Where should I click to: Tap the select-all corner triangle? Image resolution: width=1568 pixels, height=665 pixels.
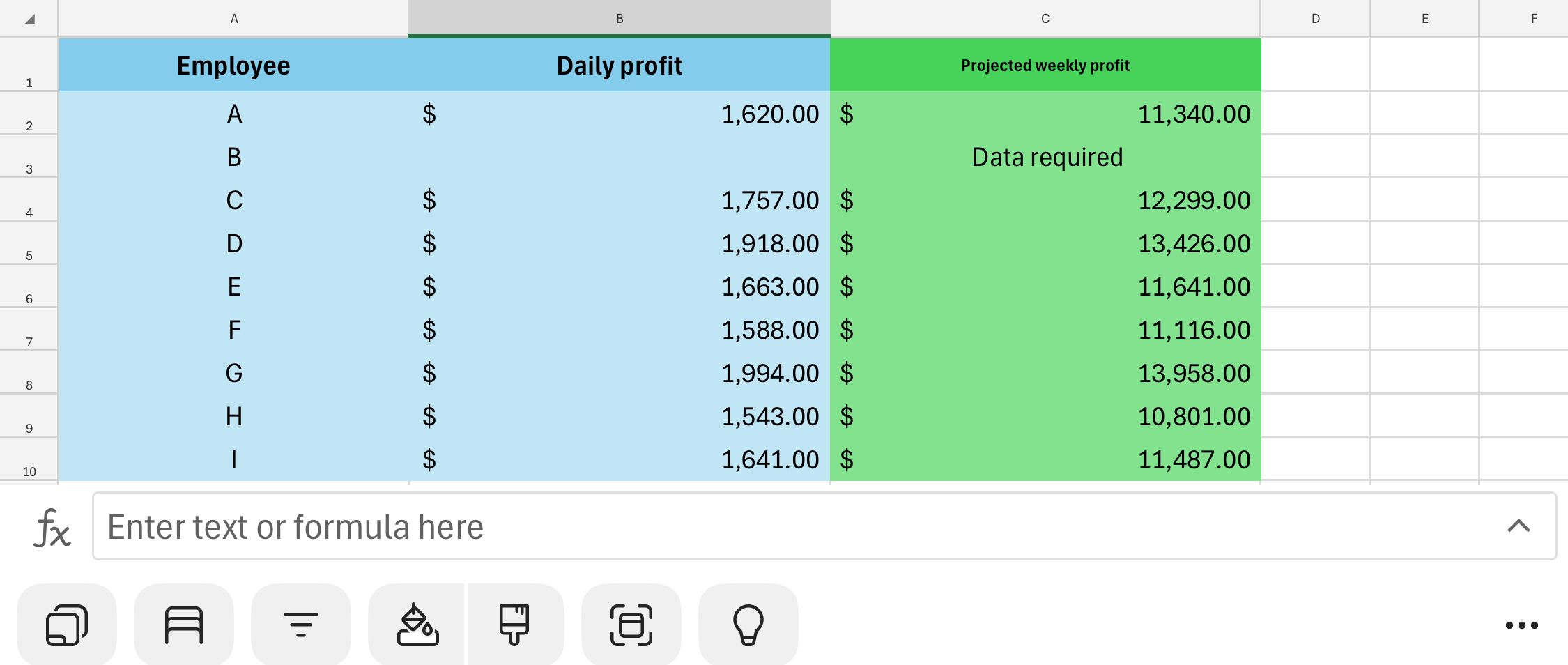pos(29,19)
